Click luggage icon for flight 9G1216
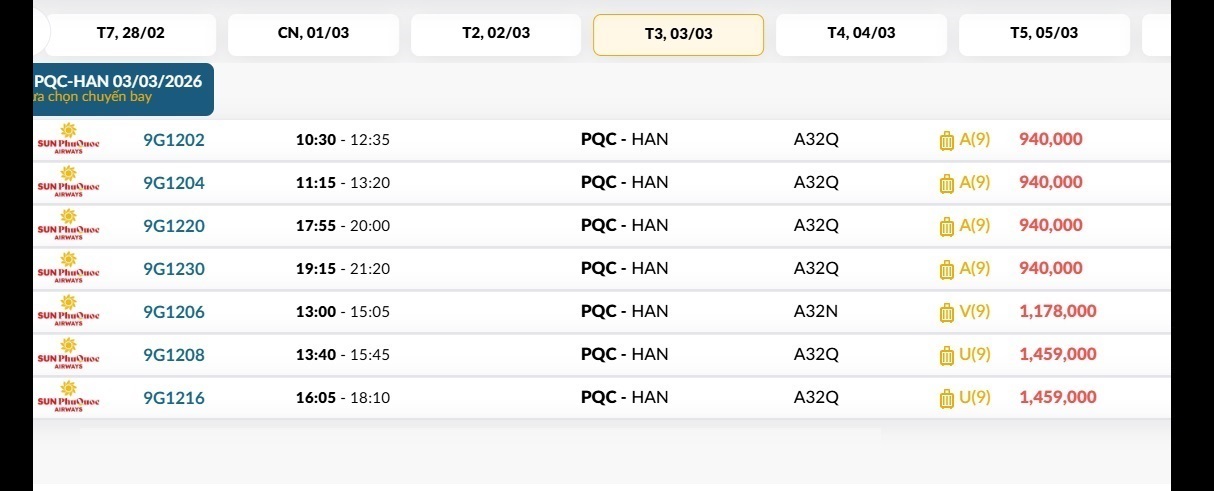Image resolution: width=1214 pixels, height=491 pixels. pyautogui.click(x=946, y=399)
